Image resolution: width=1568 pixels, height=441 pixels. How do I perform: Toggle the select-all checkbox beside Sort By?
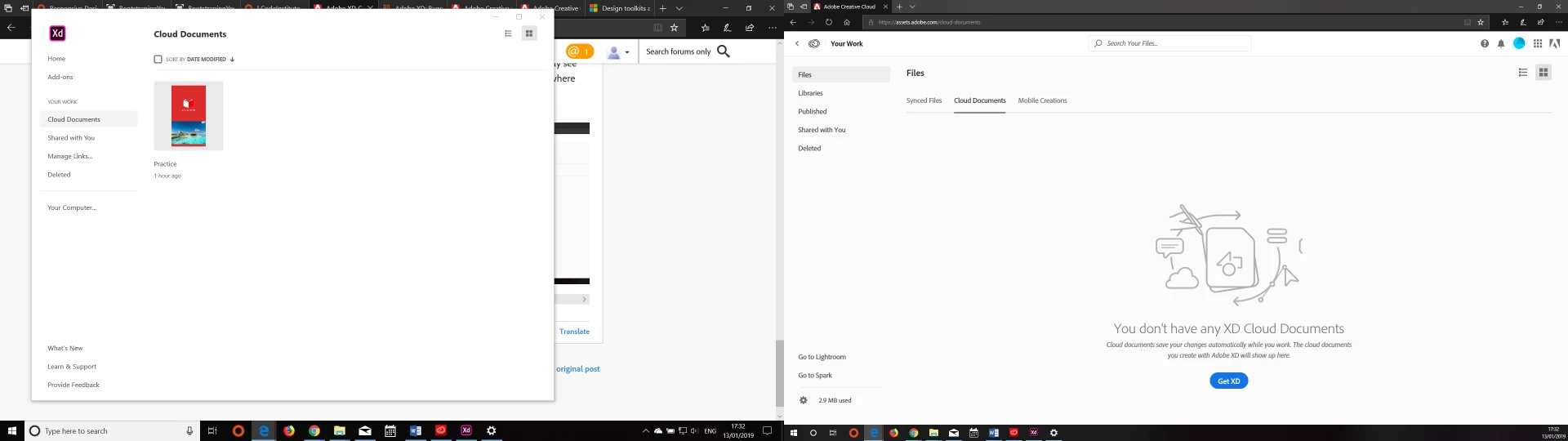(x=158, y=59)
